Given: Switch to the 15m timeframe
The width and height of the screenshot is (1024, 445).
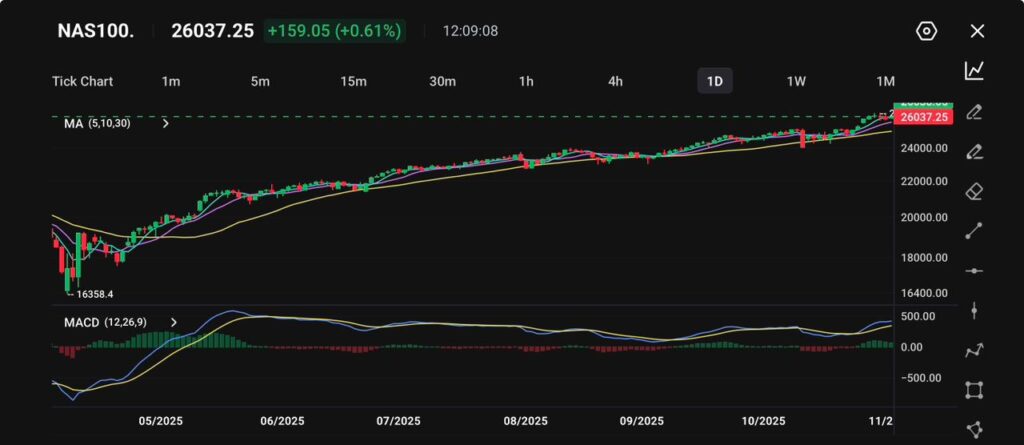Looking at the screenshot, I should (352, 81).
